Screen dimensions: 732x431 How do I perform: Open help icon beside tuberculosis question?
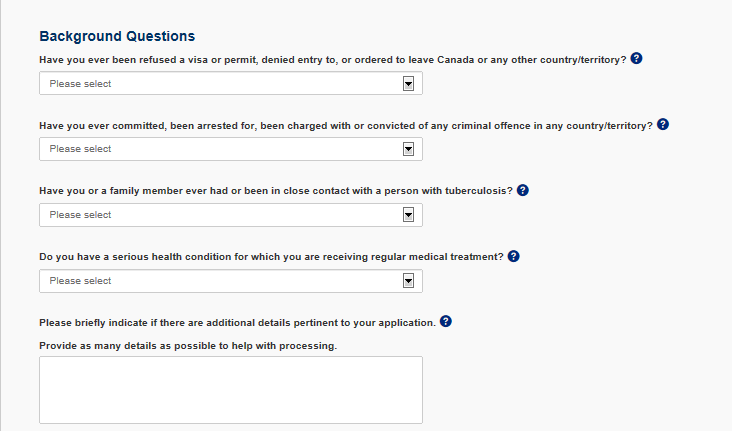(523, 190)
